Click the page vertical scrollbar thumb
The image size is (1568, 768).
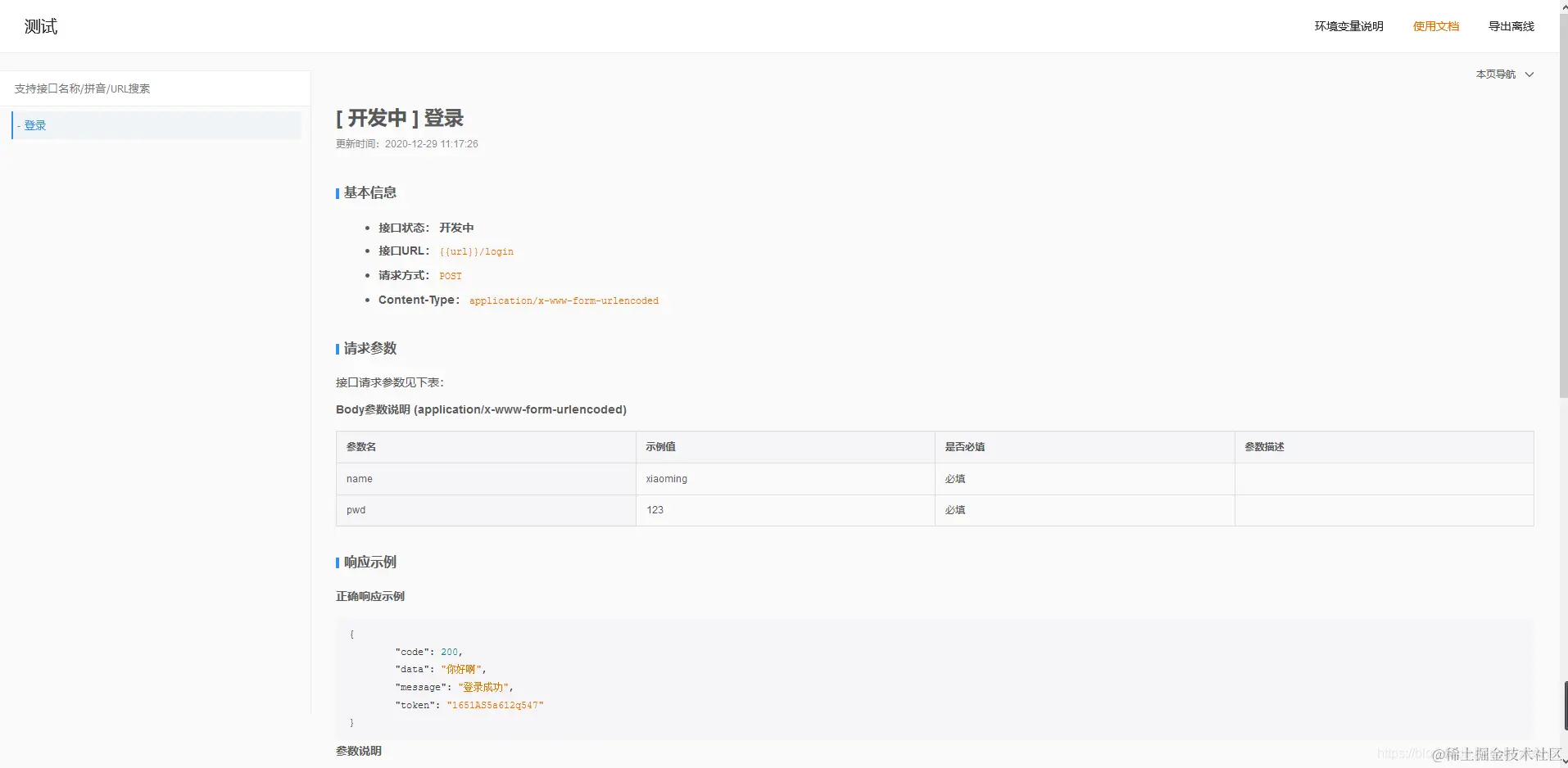[x=1563, y=205]
